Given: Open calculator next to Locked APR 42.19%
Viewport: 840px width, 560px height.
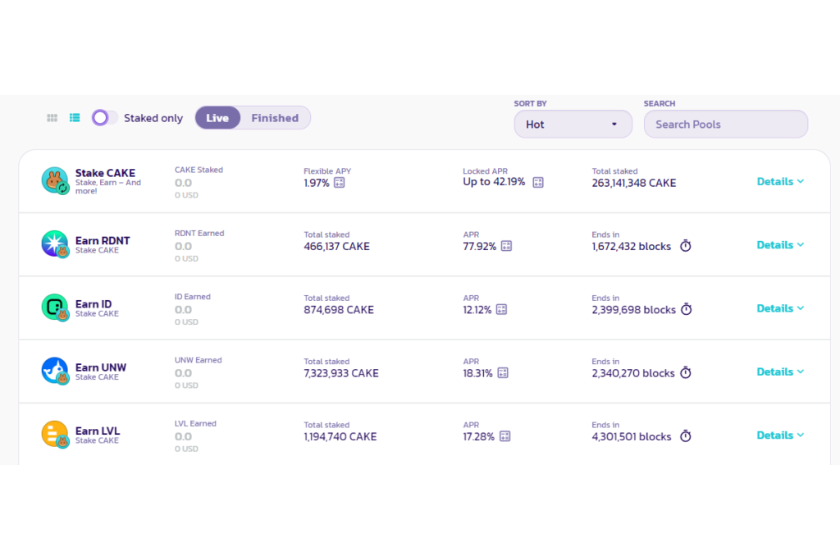Looking at the screenshot, I should tap(538, 182).
